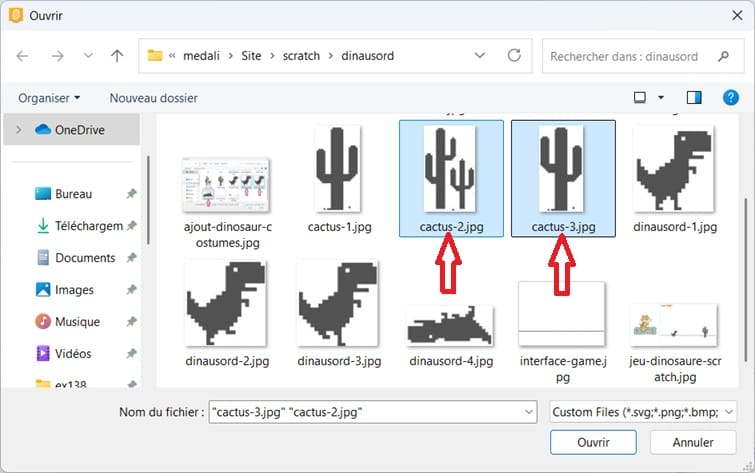Open Bureau in the sidebar
This screenshot has width=755, height=473.
coord(73,194)
